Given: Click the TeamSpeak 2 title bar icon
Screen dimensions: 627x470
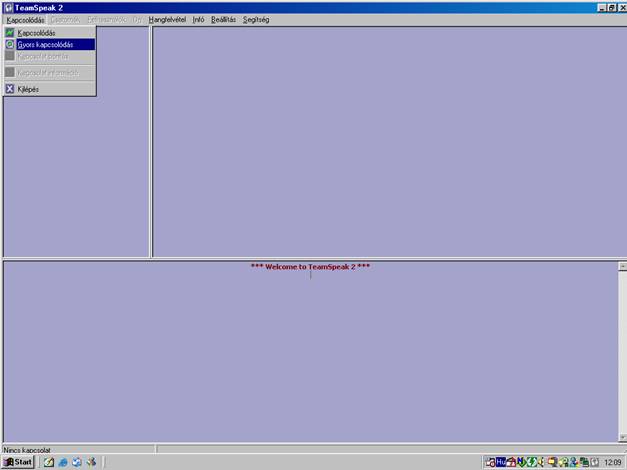Looking at the screenshot, I should (8, 8).
